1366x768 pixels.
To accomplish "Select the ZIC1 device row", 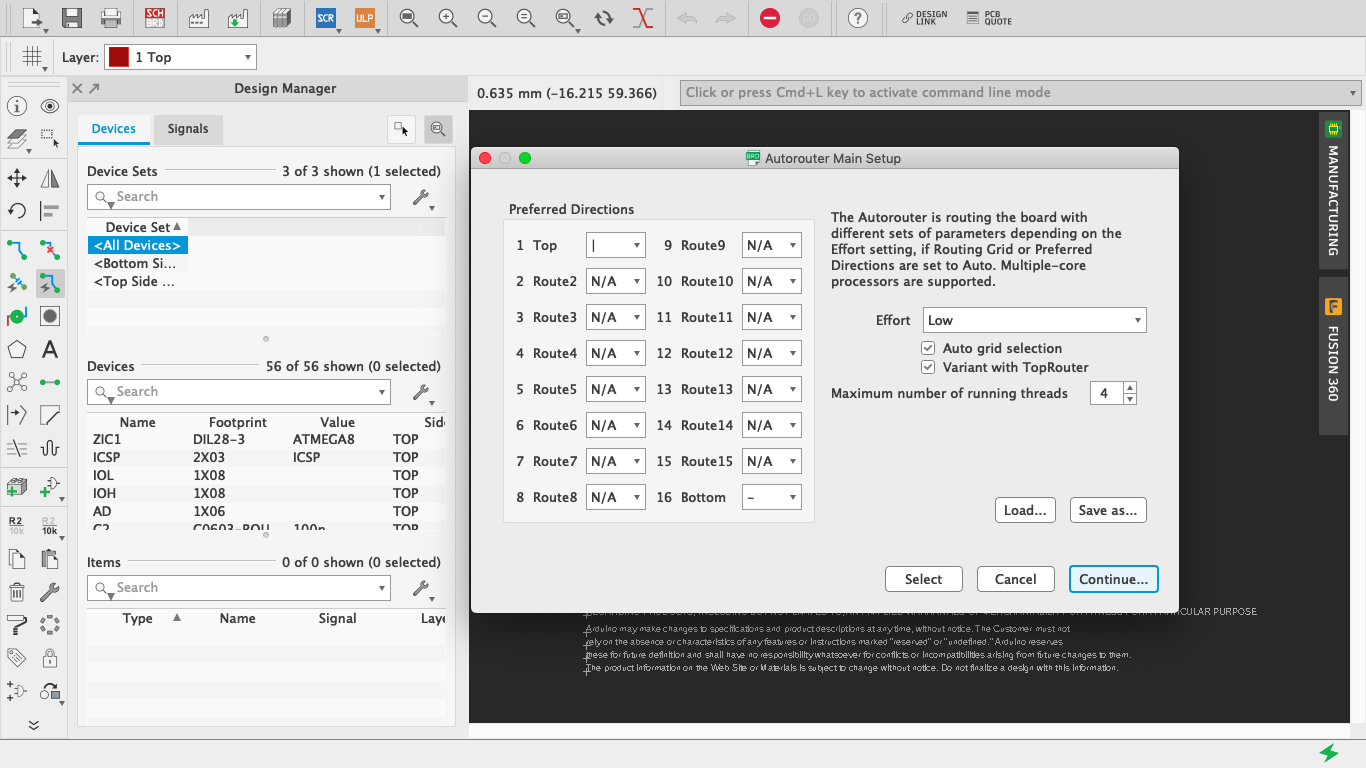I will [x=265, y=439].
